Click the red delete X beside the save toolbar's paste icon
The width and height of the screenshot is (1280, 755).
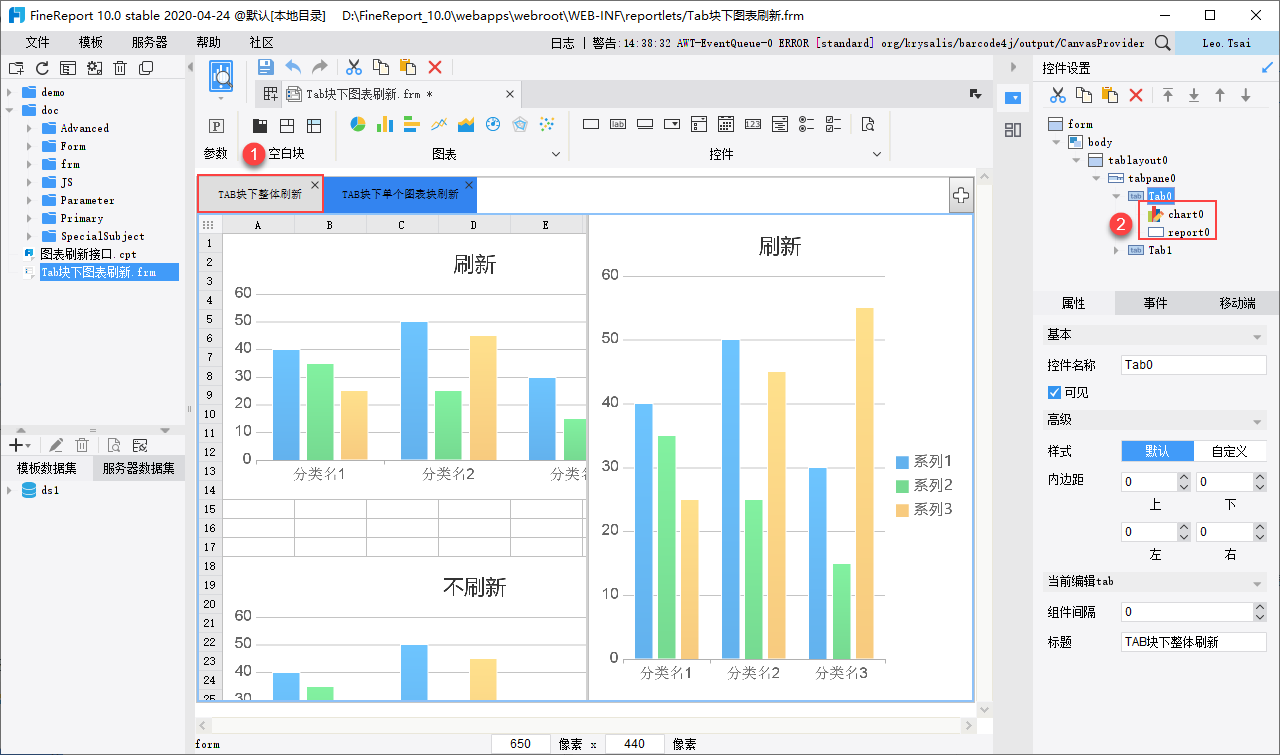tap(435, 67)
